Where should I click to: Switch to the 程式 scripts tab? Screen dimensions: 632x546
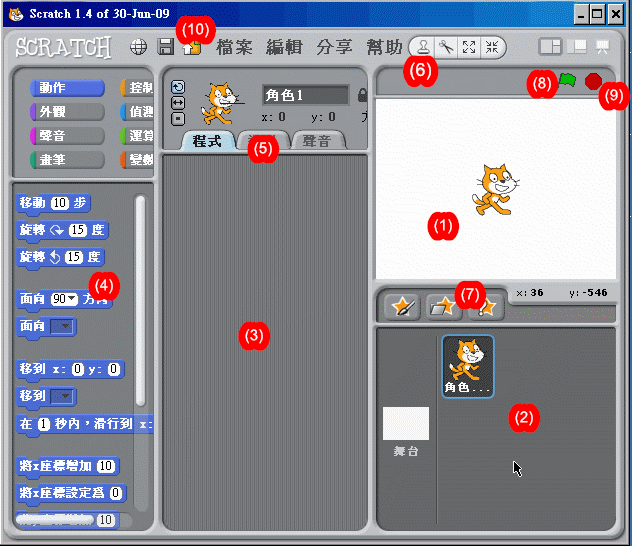[207, 141]
